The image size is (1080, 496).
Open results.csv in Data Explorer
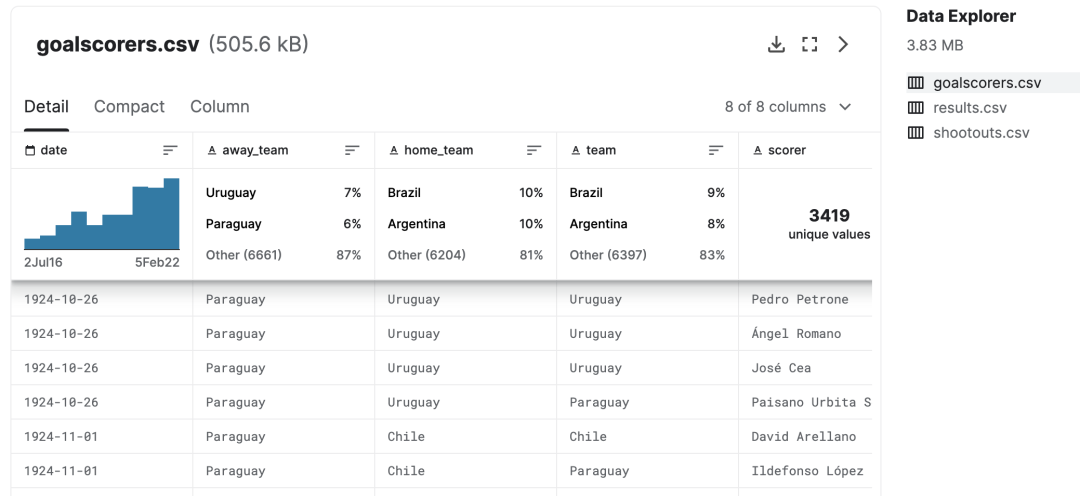(x=970, y=108)
